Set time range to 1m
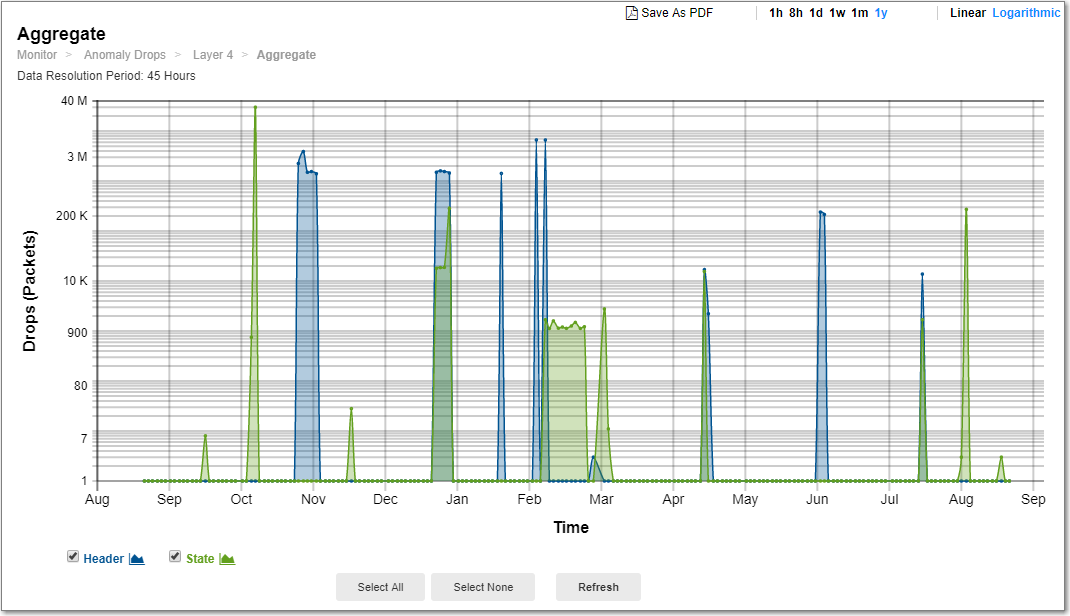1070x616 pixels. click(x=860, y=13)
